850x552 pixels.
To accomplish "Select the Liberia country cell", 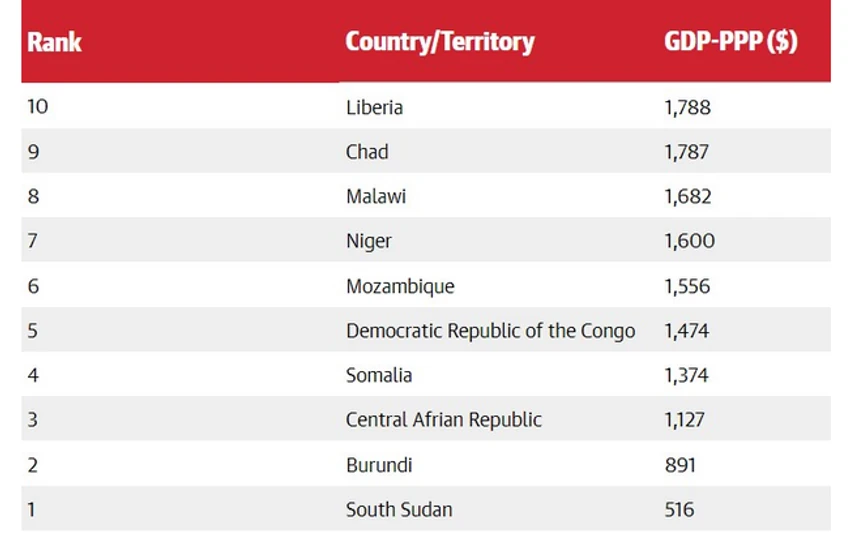I will [x=374, y=107].
